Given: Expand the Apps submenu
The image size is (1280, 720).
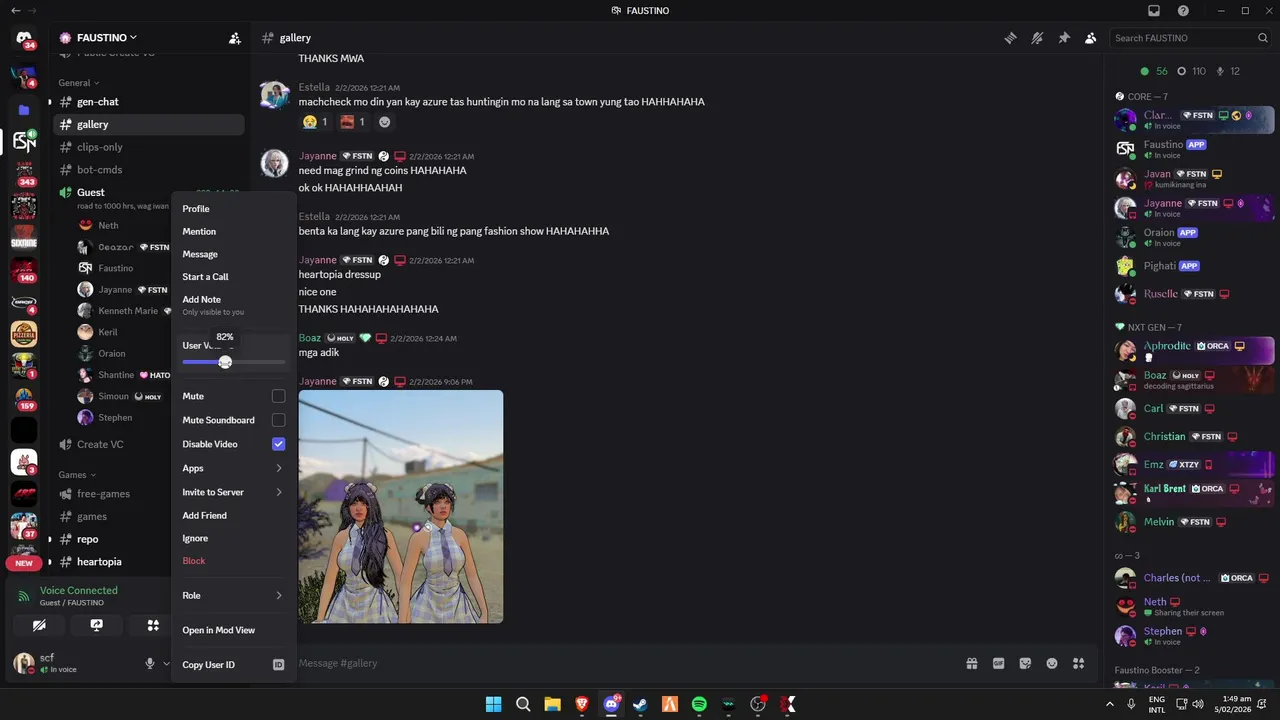Looking at the screenshot, I should coord(233,468).
